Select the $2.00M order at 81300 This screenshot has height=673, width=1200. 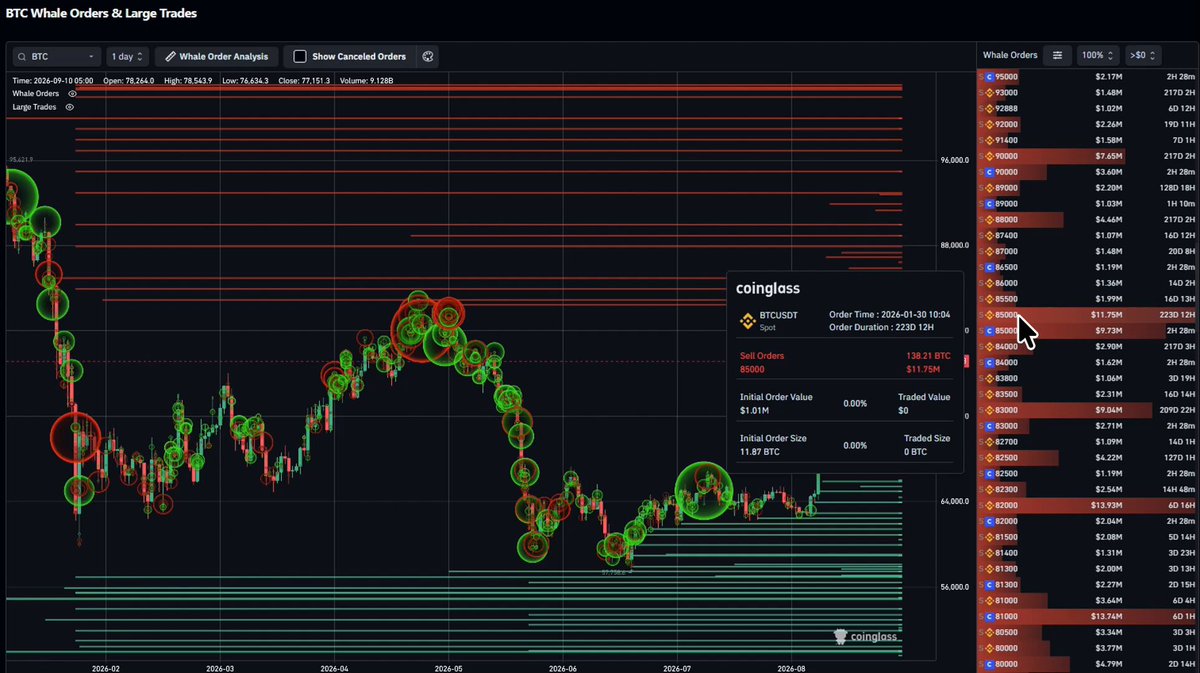1088,568
